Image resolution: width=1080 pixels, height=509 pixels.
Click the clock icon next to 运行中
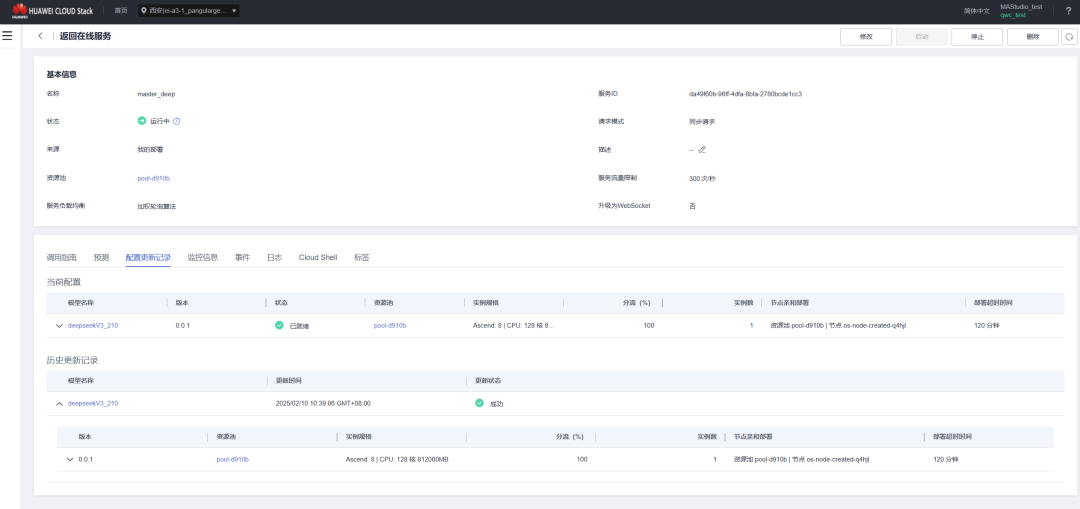176,121
